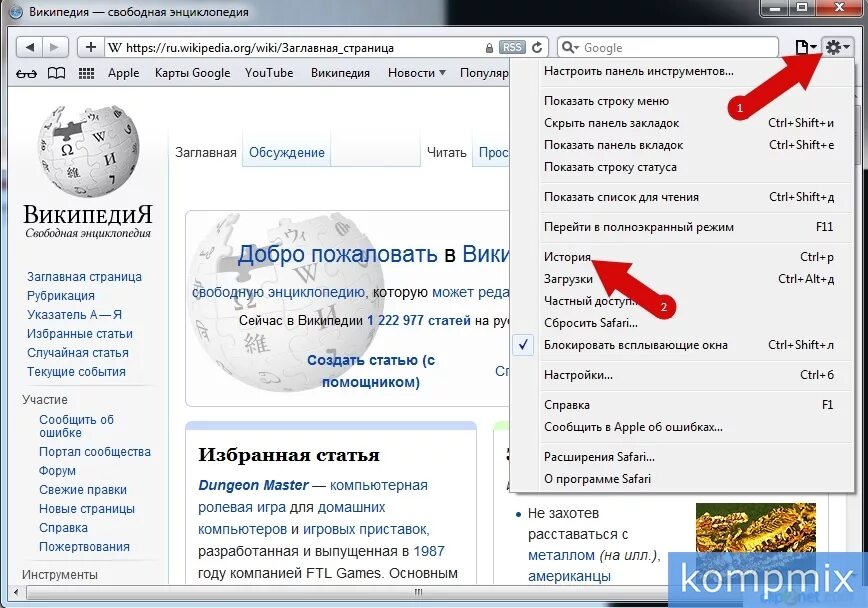Click Сообщить об ошибке link
The height and width of the screenshot is (608, 868).
pyautogui.click(x=76, y=426)
